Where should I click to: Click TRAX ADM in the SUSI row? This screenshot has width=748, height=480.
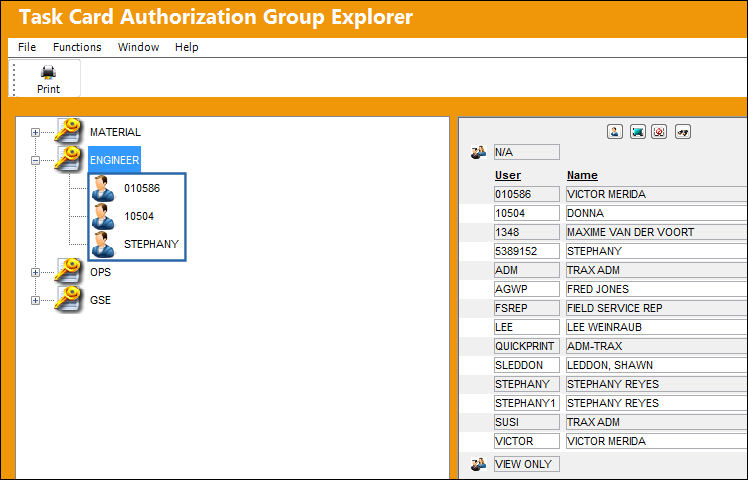click(593, 422)
